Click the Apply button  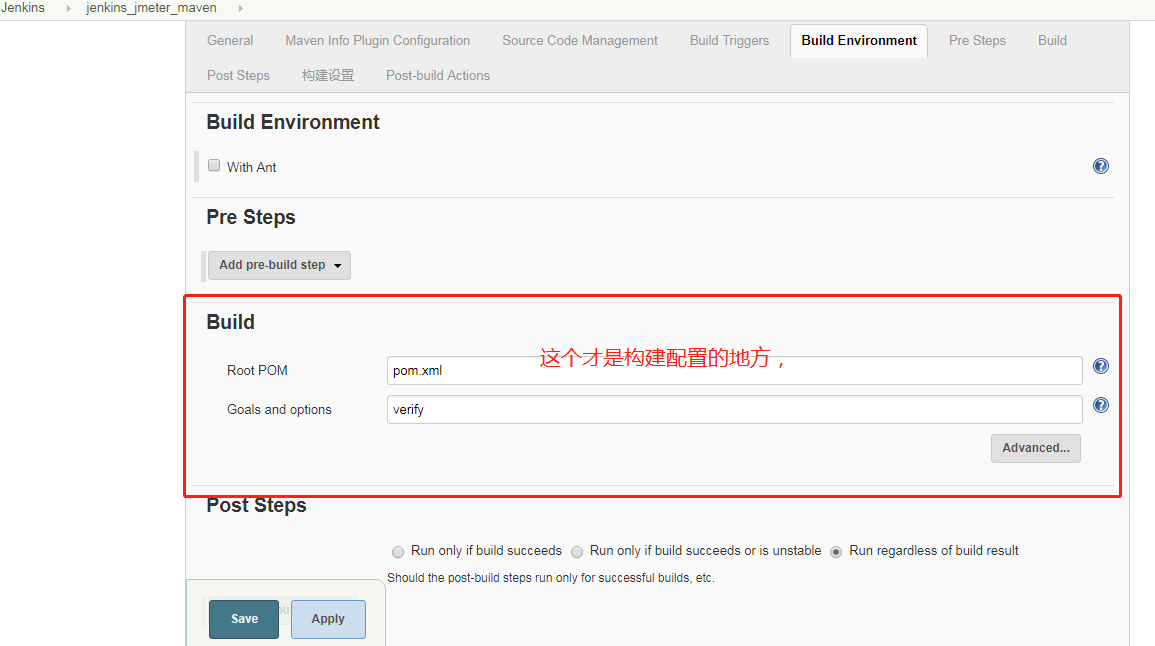pyautogui.click(x=327, y=619)
